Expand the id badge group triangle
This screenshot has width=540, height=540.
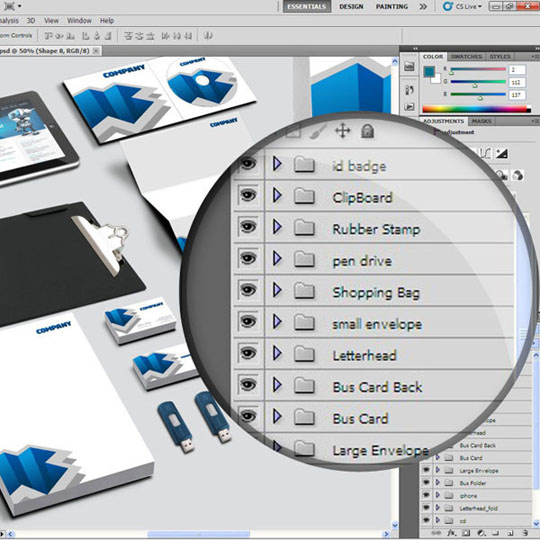point(277,164)
